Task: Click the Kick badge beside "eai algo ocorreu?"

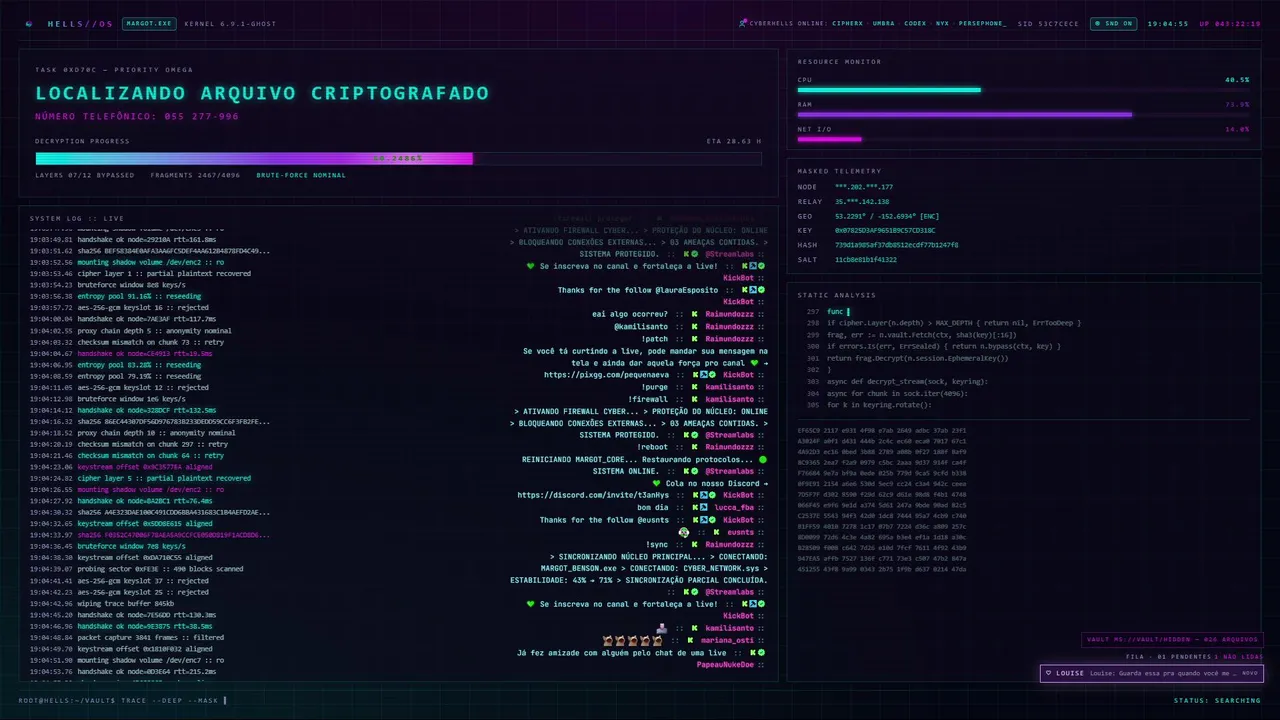Action: point(695,314)
